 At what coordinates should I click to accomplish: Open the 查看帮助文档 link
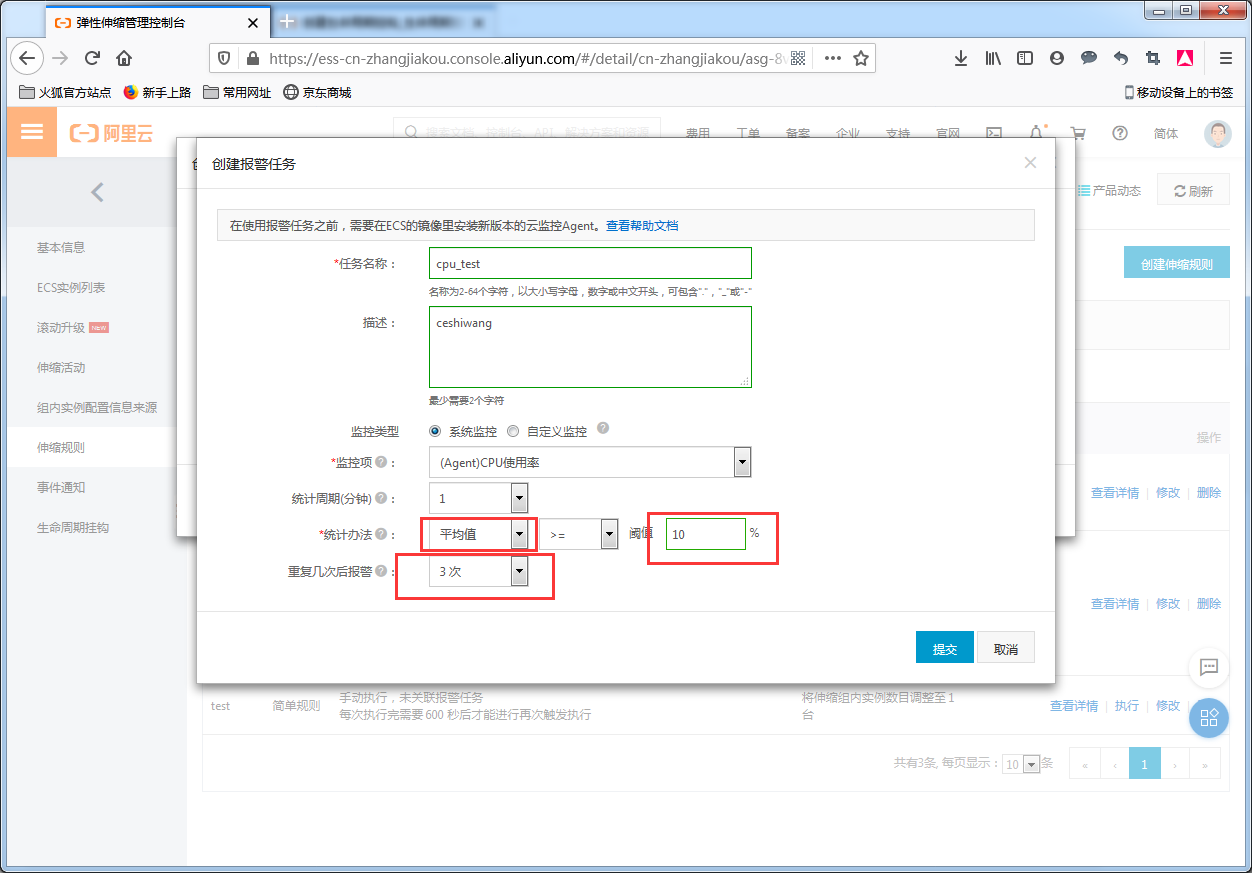point(642,226)
